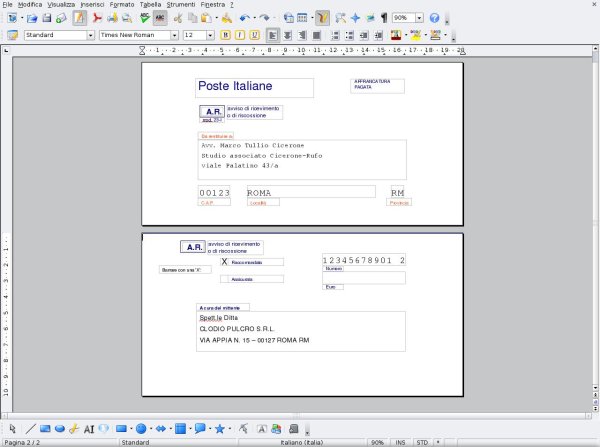The image size is (600, 447).
Task: Expand the Insert Table dropdown arrow
Action: [312, 18]
